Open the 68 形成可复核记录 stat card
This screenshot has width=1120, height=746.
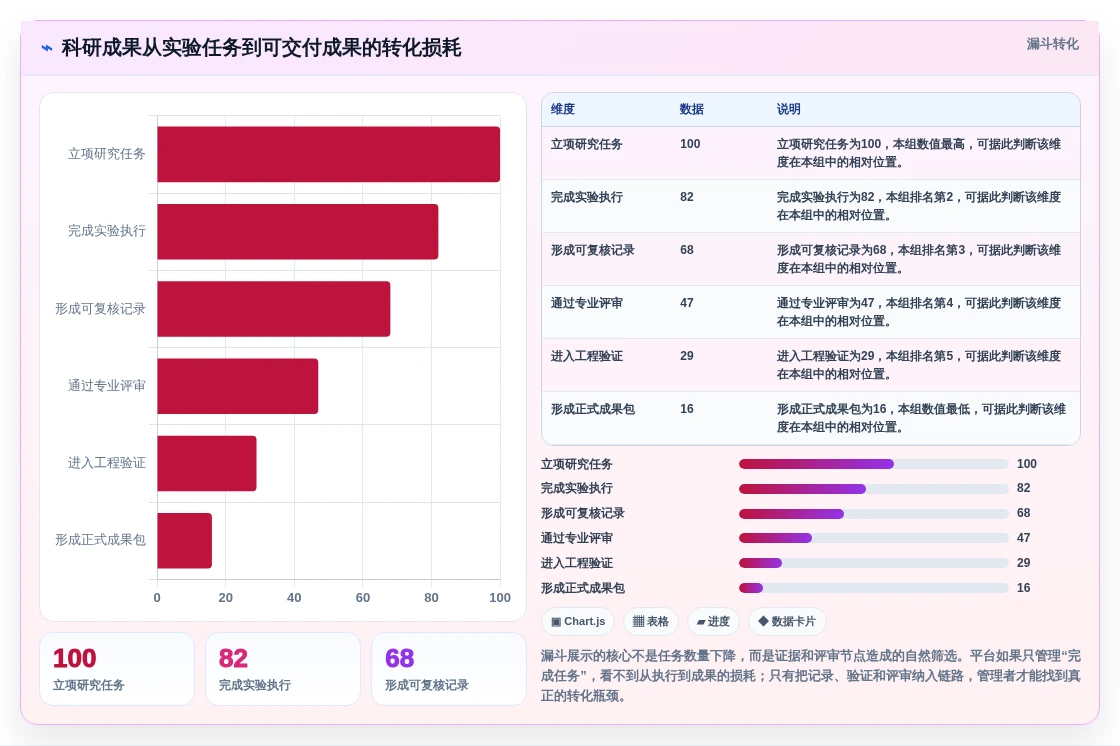449,669
